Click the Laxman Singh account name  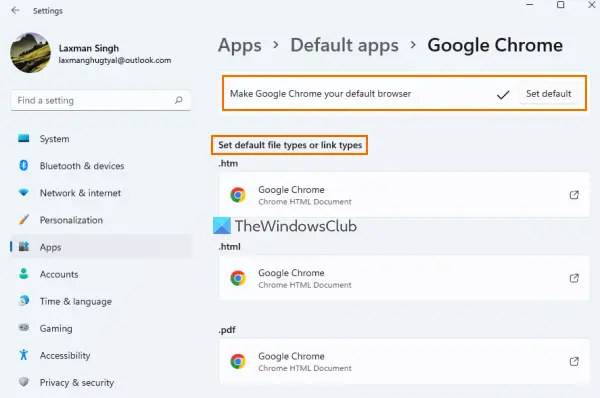(88, 48)
